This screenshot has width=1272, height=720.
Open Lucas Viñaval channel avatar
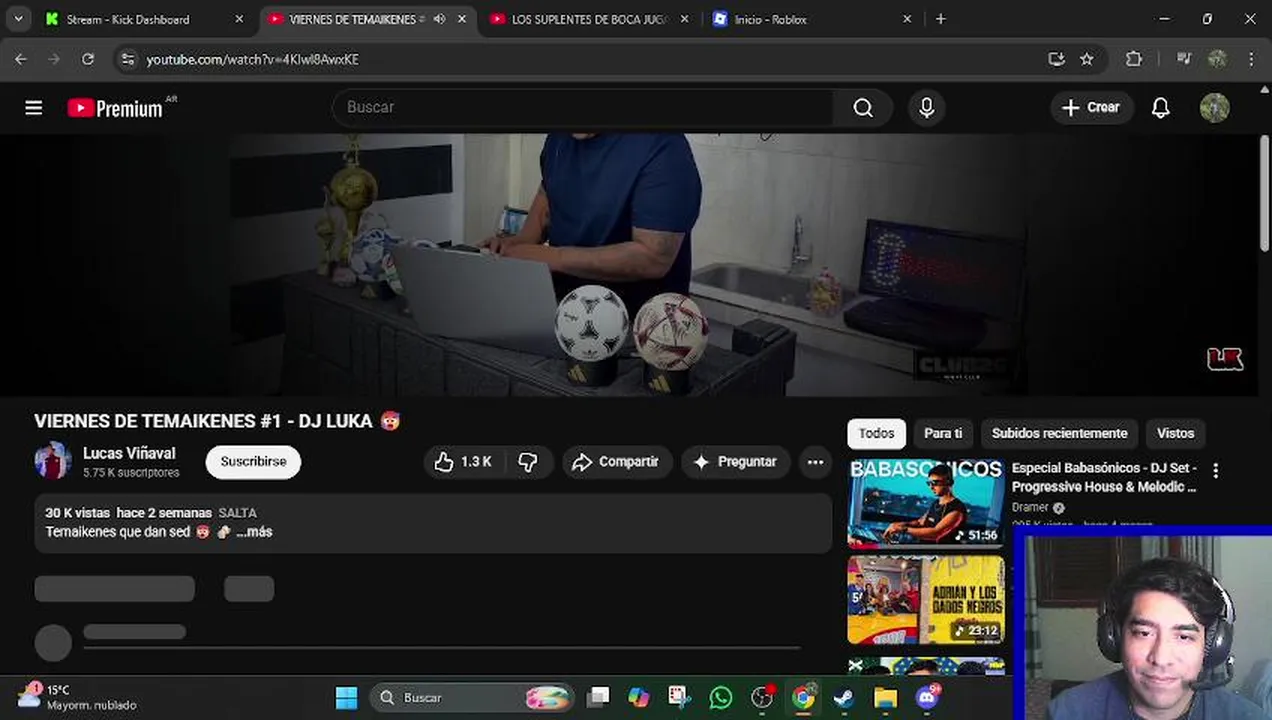click(x=53, y=461)
